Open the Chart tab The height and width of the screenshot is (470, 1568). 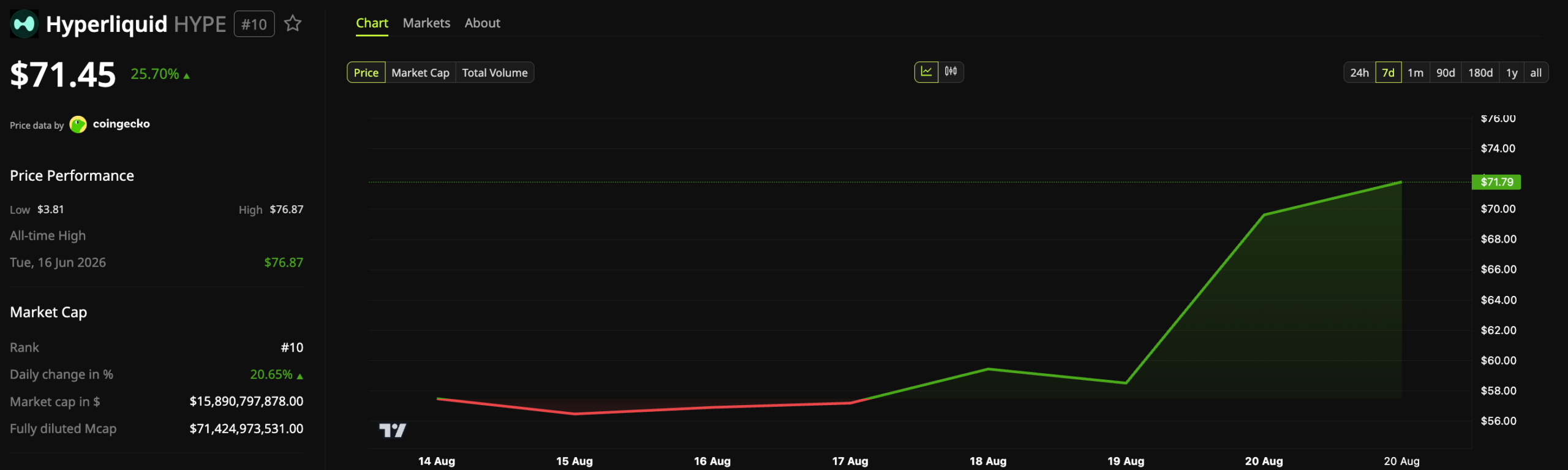[372, 23]
